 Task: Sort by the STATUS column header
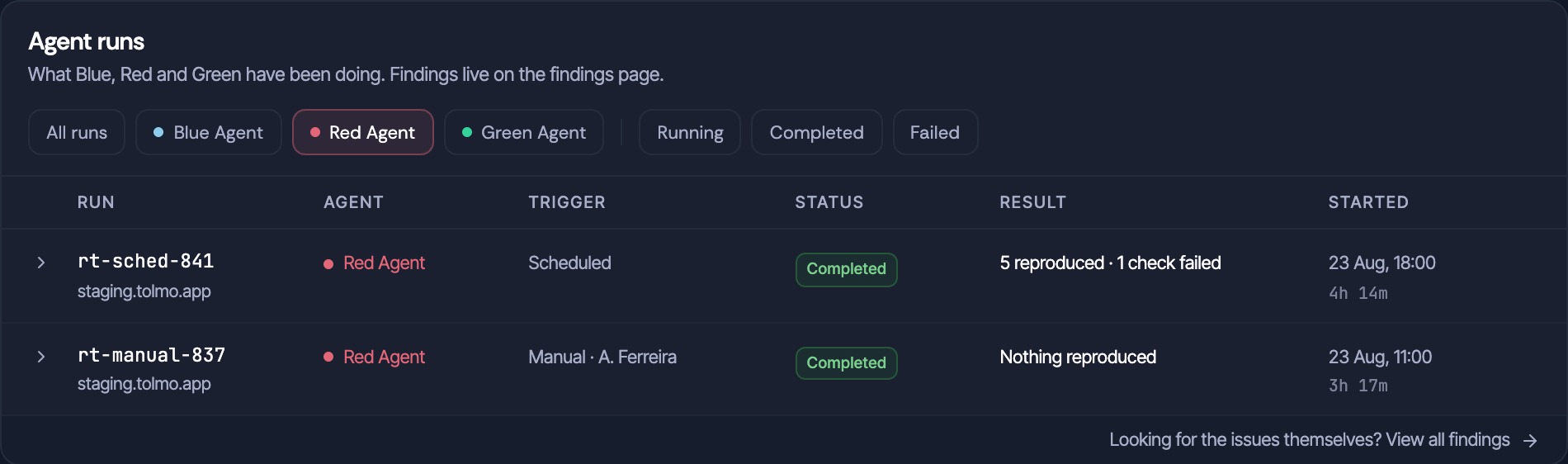point(829,202)
